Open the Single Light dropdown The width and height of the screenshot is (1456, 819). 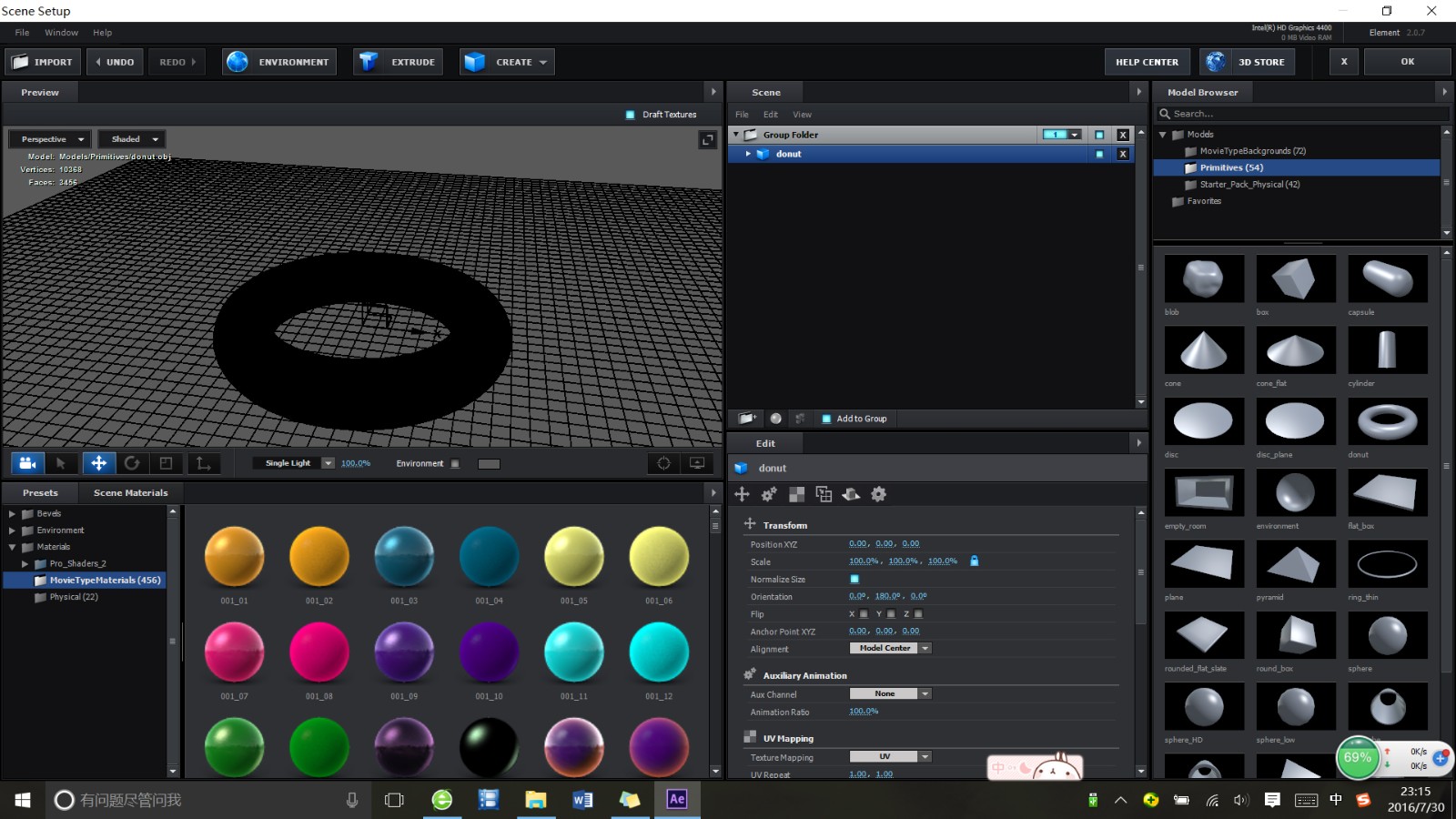291,463
